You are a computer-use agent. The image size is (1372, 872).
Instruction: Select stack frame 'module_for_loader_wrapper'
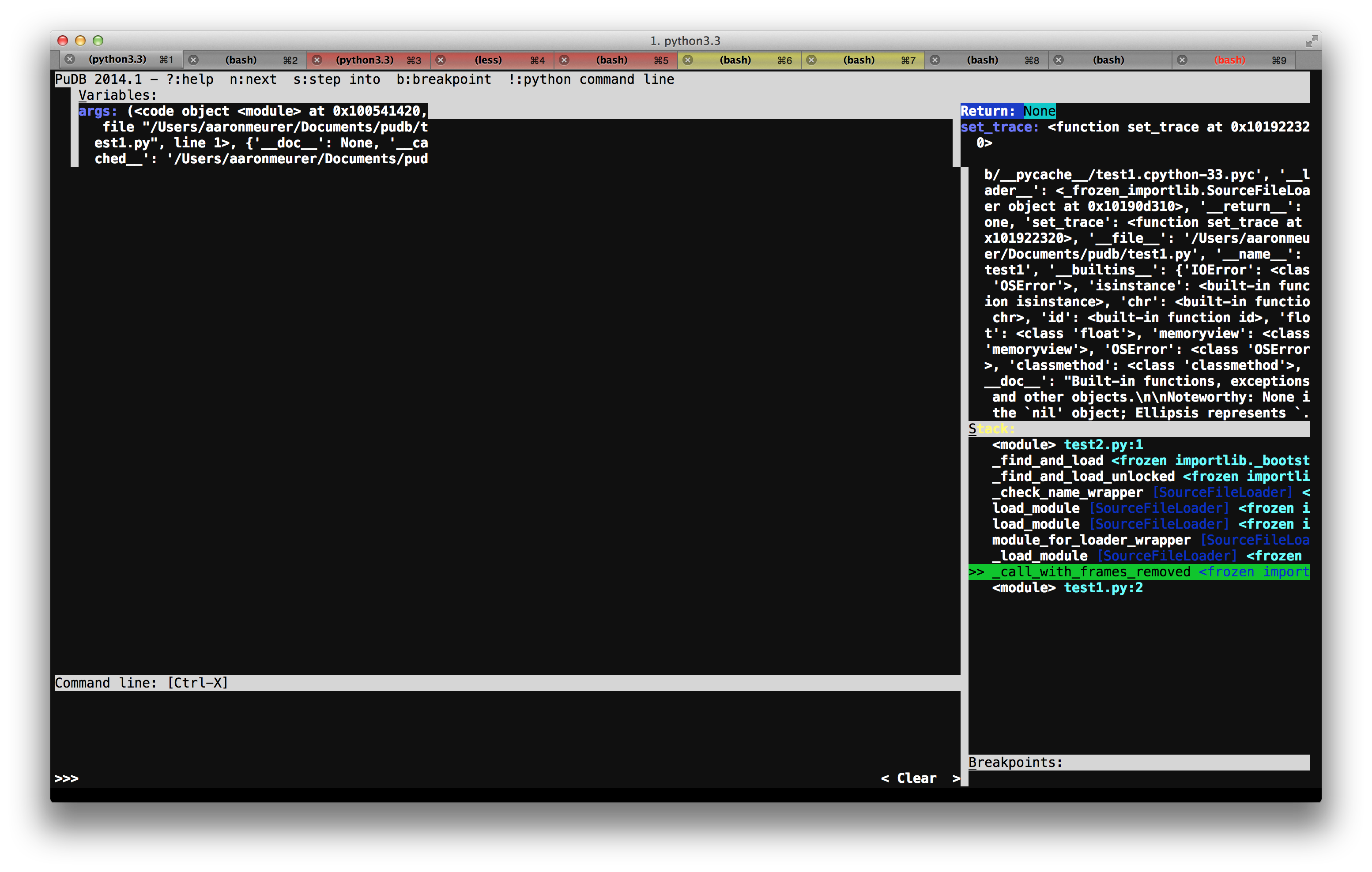coord(1139,540)
